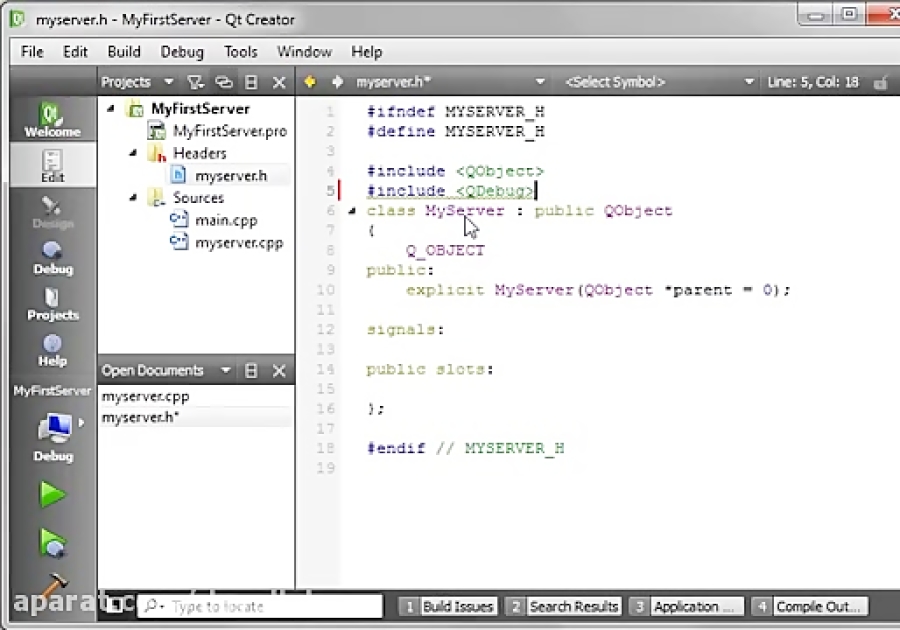Screen dimensions: 900x630
Task: Run the project with green arrow
Action: coord(52,495)
